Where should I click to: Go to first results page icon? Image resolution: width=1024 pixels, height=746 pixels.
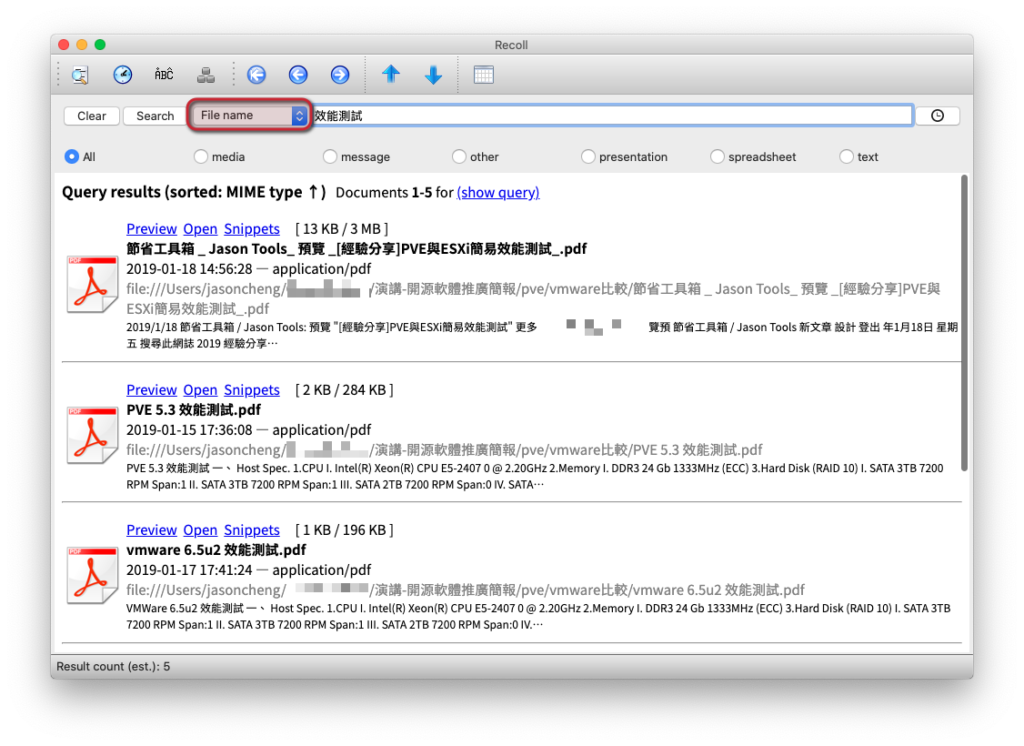point(257,74)
